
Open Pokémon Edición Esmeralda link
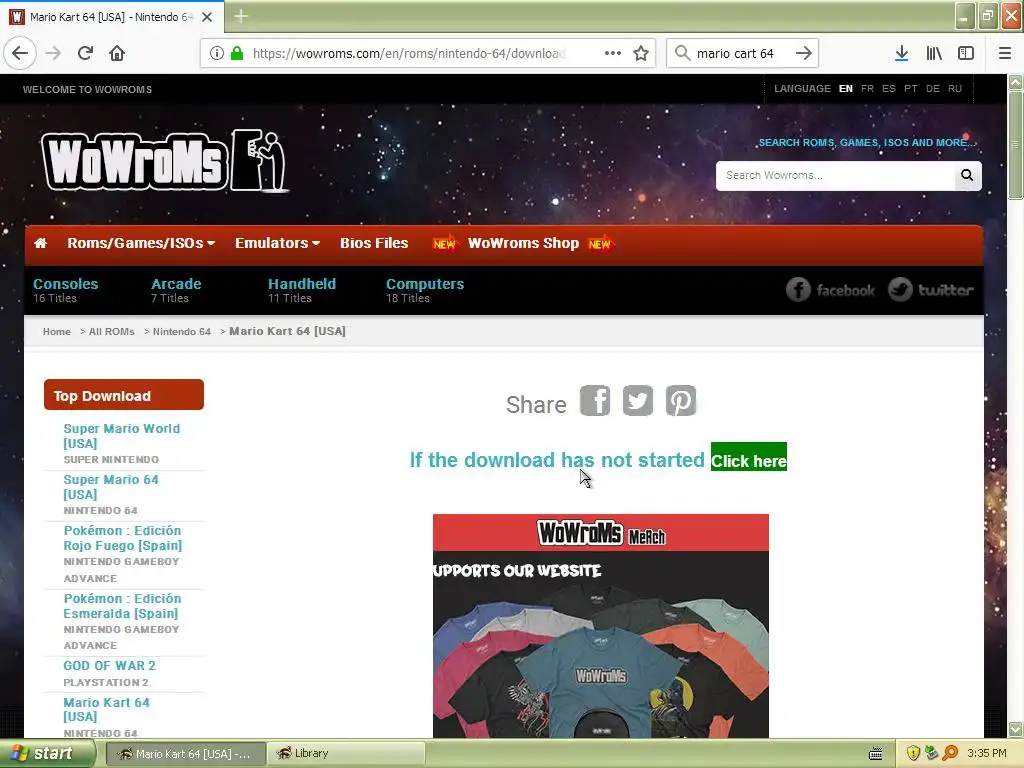coord(122,605)
